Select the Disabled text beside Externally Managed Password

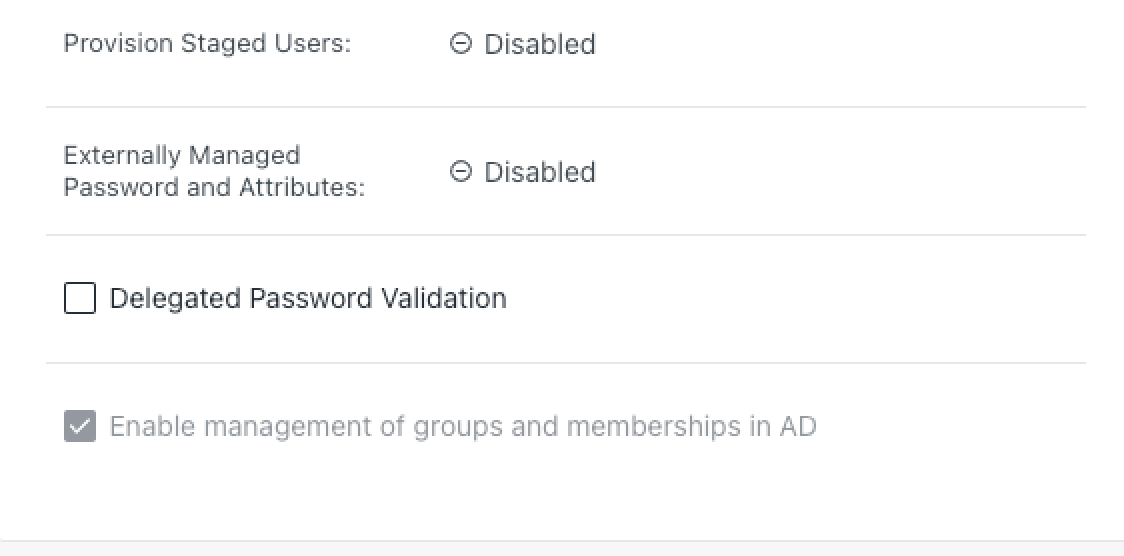pos(539,172)
